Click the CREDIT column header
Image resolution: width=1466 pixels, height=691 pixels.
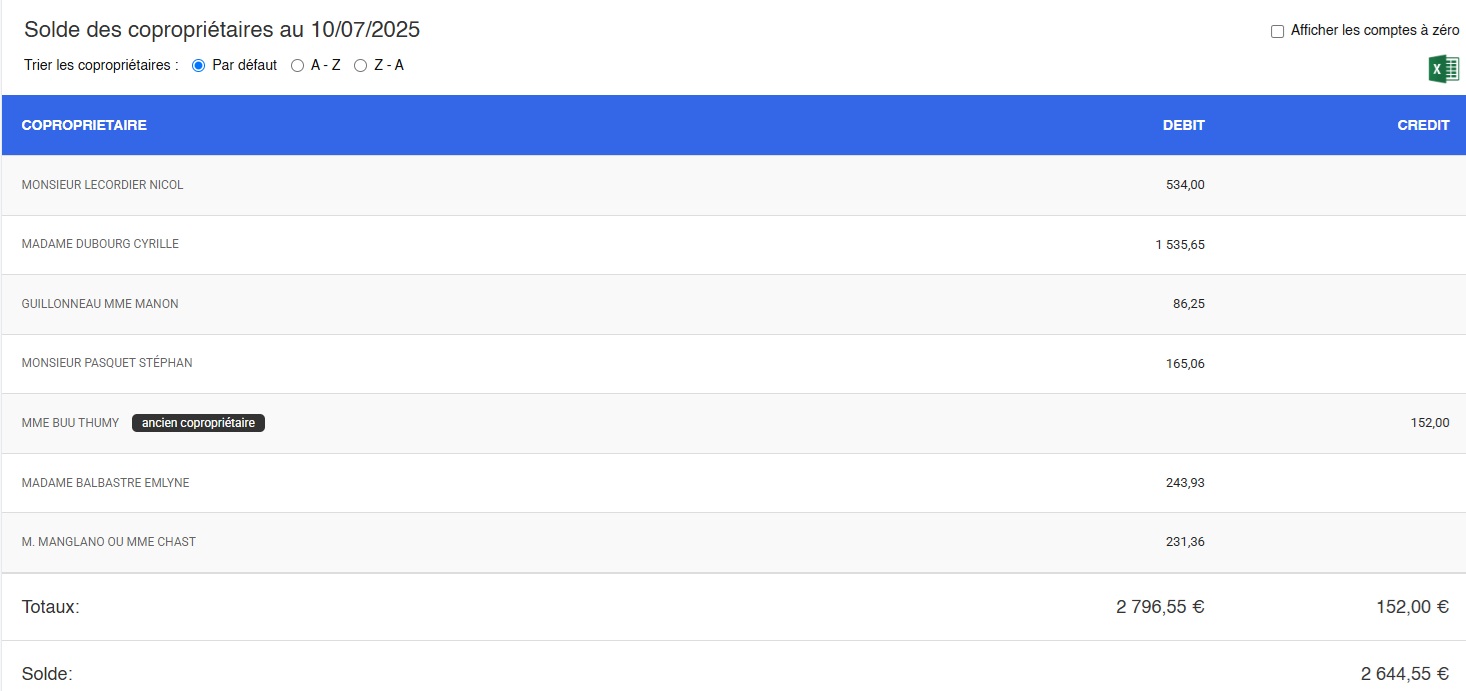point(1423,125)
